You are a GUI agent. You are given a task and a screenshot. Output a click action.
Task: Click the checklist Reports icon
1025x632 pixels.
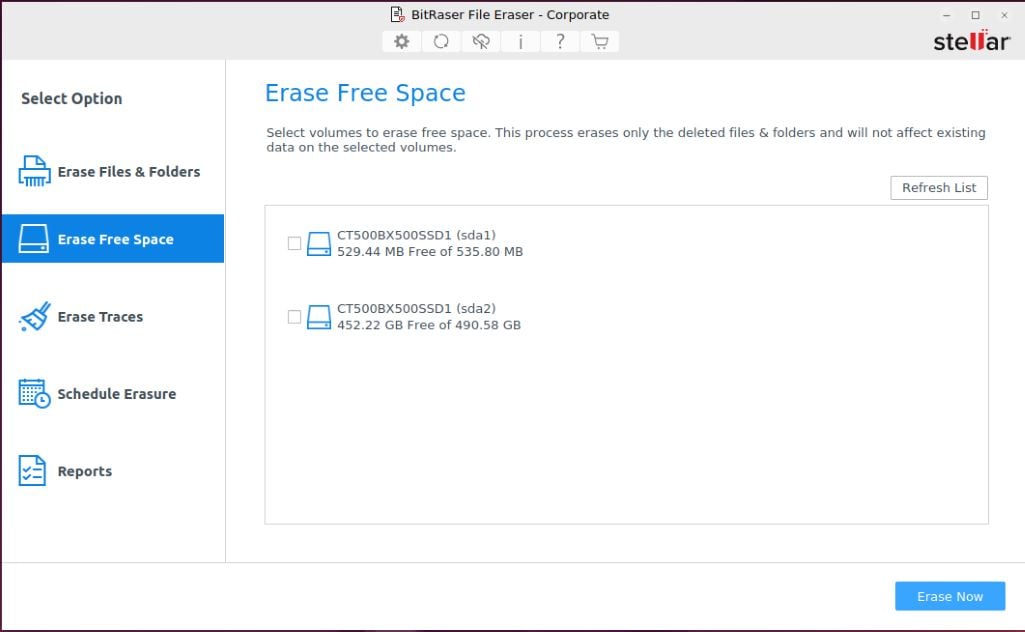[32, 471]
